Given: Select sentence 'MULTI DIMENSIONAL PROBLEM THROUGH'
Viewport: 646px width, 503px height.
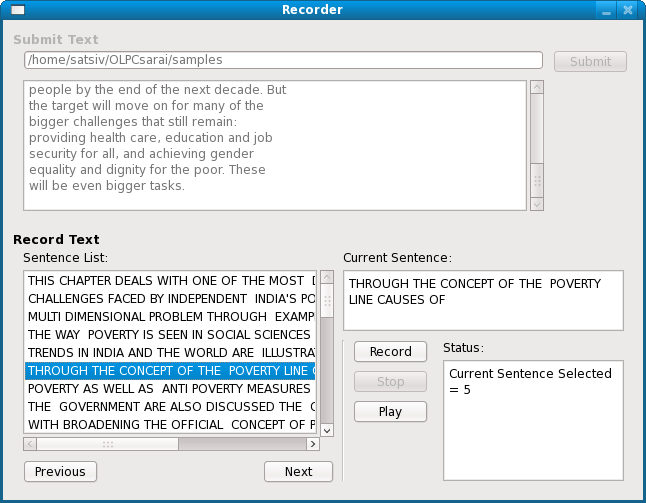Looking at the screenshot, I should pyautogui.click(x=170, y=317).
